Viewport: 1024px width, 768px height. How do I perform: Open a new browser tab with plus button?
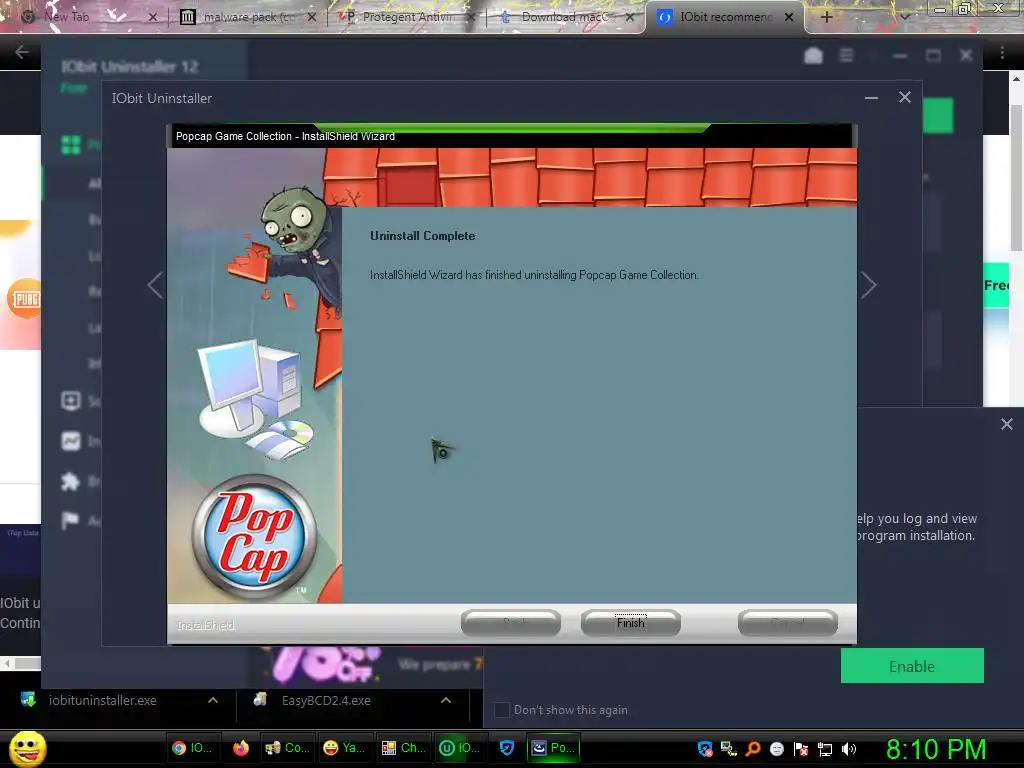click(826, 17)
